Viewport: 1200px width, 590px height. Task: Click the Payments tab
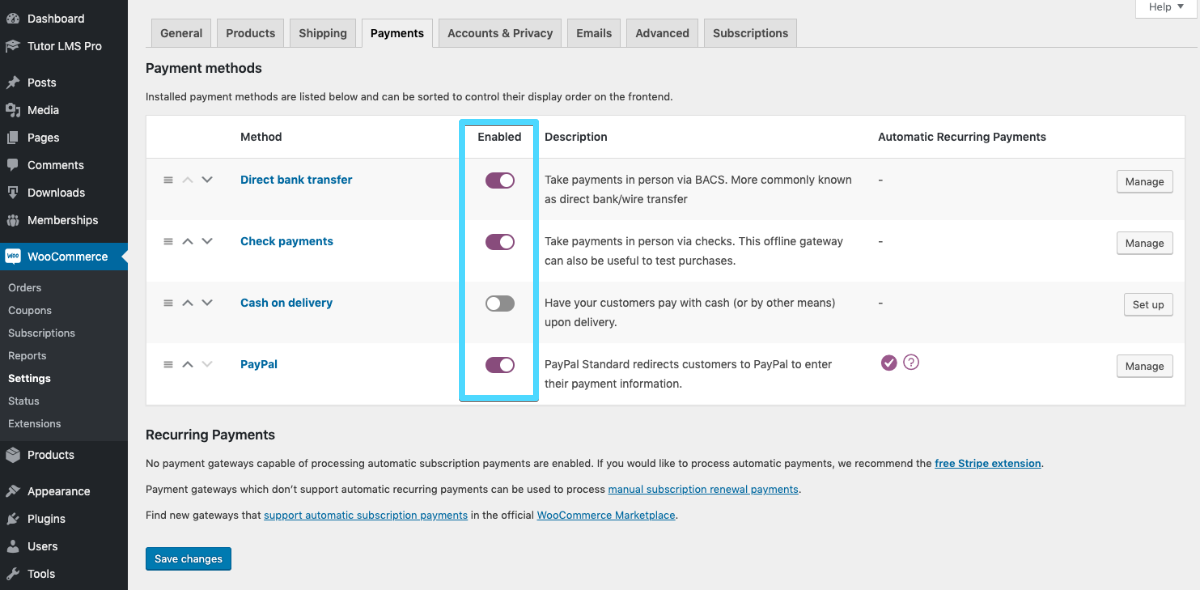[x=397, y=33]
